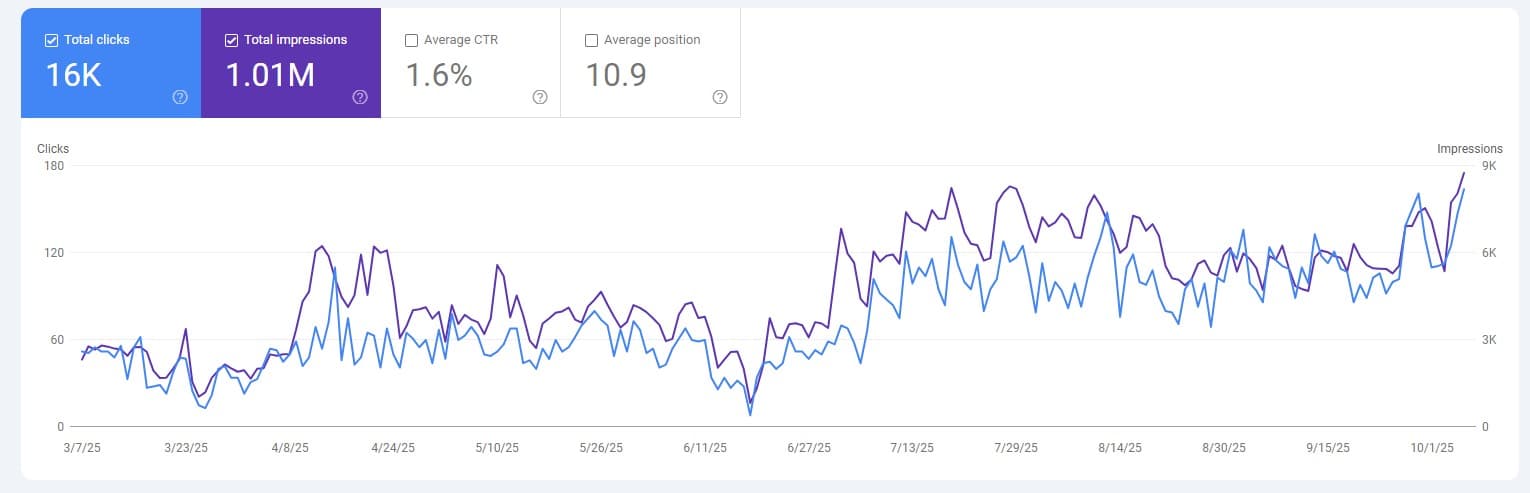Image resolution: width=1530 pixels, height=493 pixels.
Task: Uncheck the Total impressions checkbox
Action: [231, 41]
